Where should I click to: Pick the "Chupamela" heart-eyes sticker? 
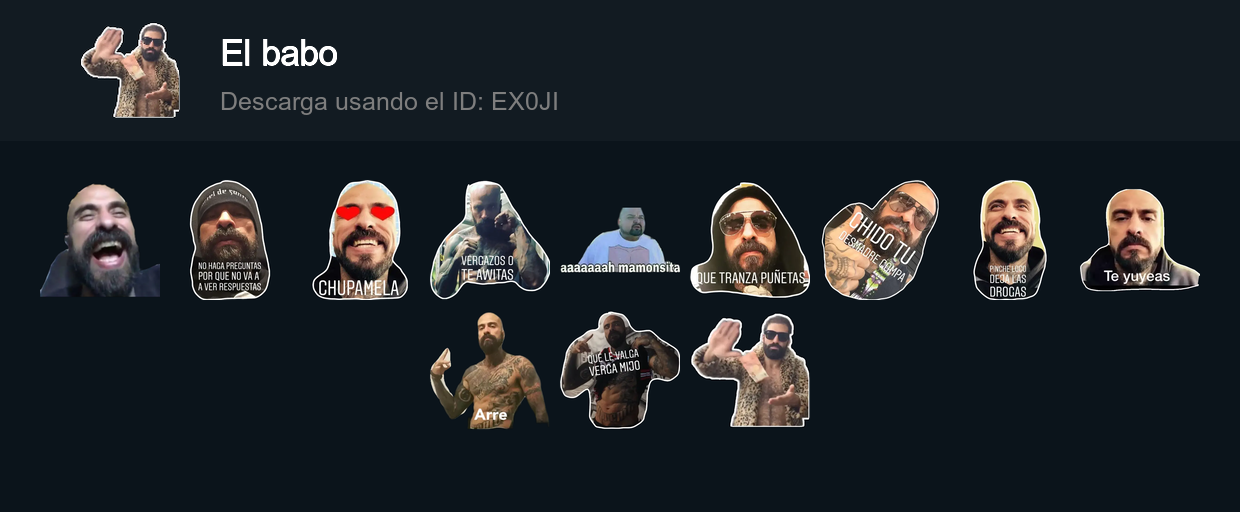360,240
